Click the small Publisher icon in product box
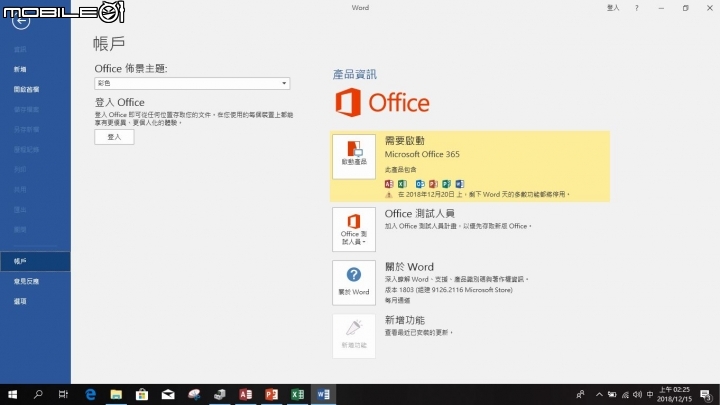 [446, 184]
